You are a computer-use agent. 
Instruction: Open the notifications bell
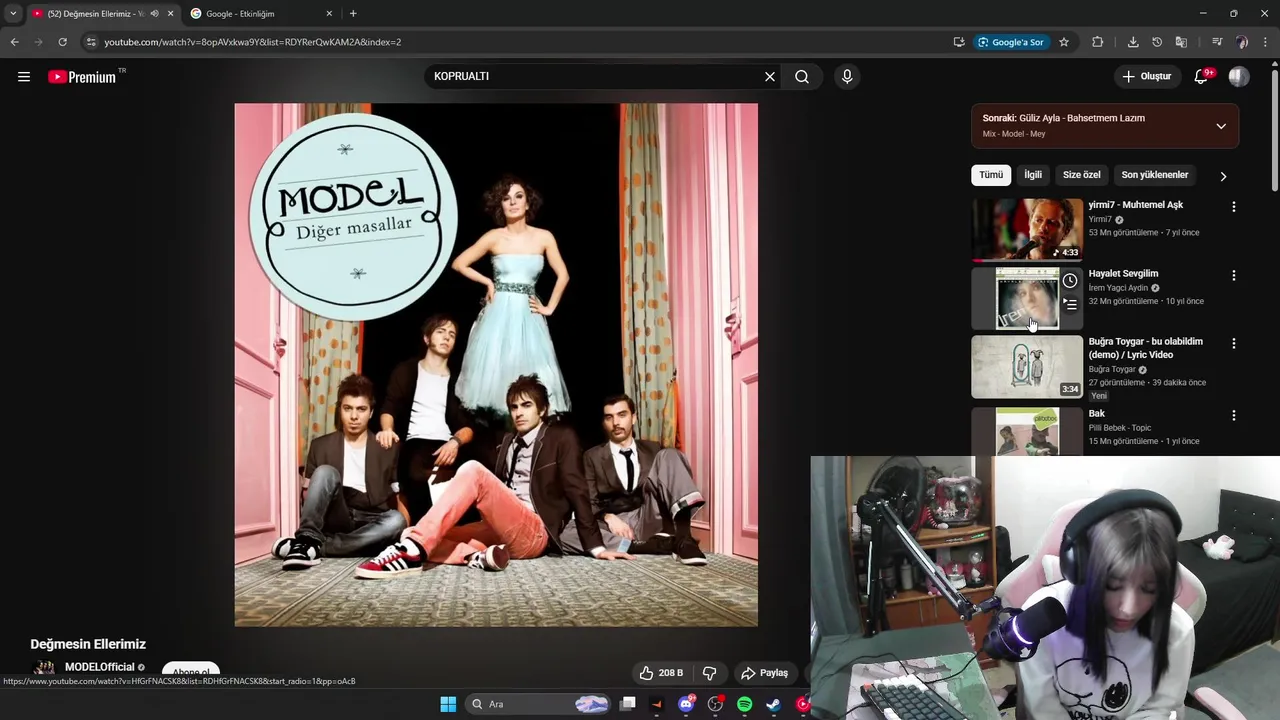coord(1202,77)
